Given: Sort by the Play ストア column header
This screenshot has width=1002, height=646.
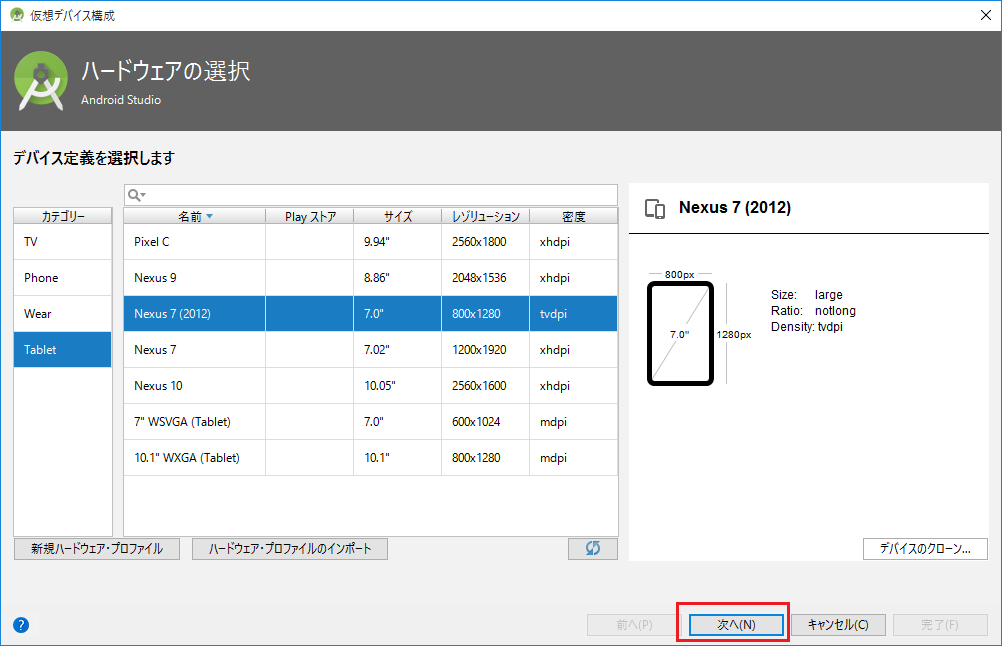Looking at the screenshot, I should pos(310,217).
